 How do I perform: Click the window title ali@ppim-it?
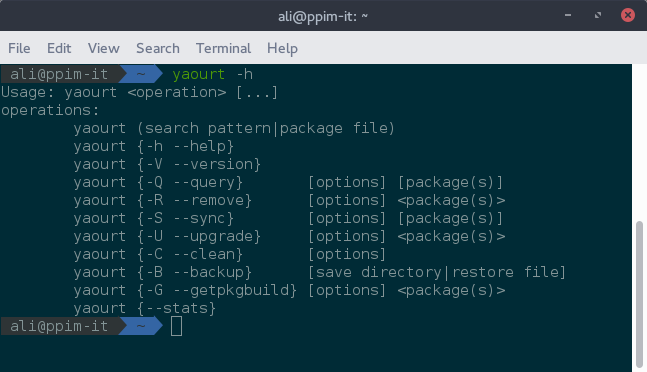tap(323, 16)
